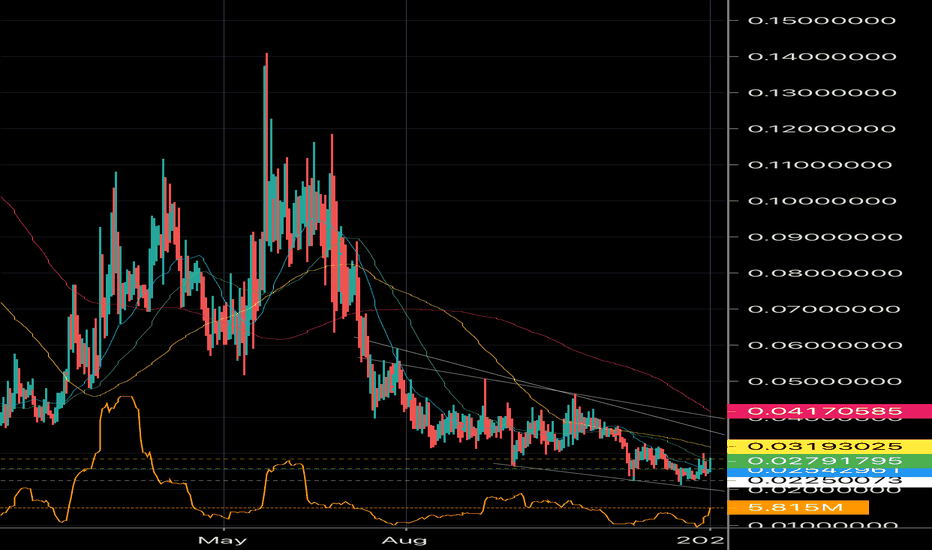Click the 0.06000000 price axis label

click(x=825, y=345)
